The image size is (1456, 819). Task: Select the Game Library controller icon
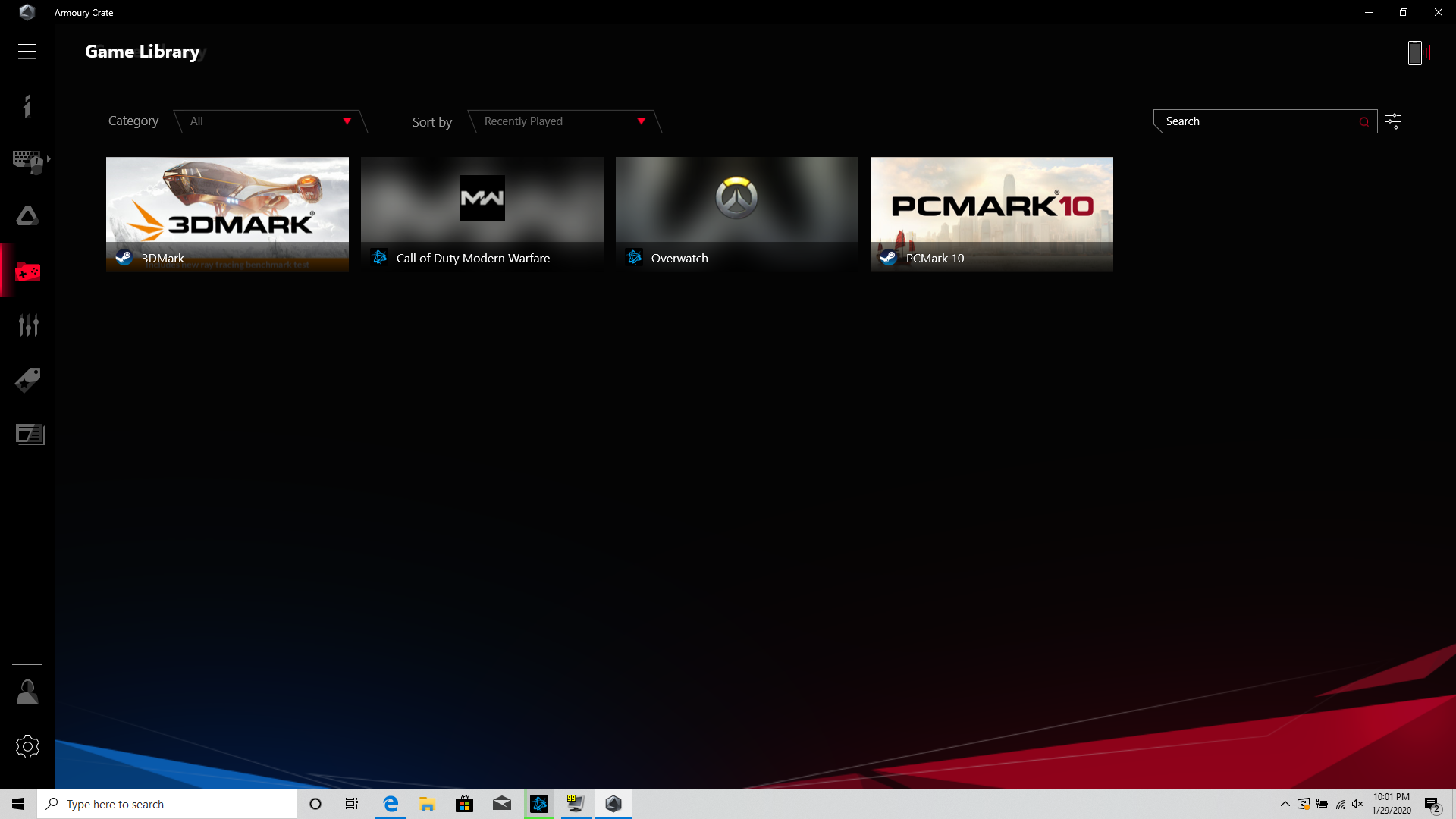pos(28,271)
